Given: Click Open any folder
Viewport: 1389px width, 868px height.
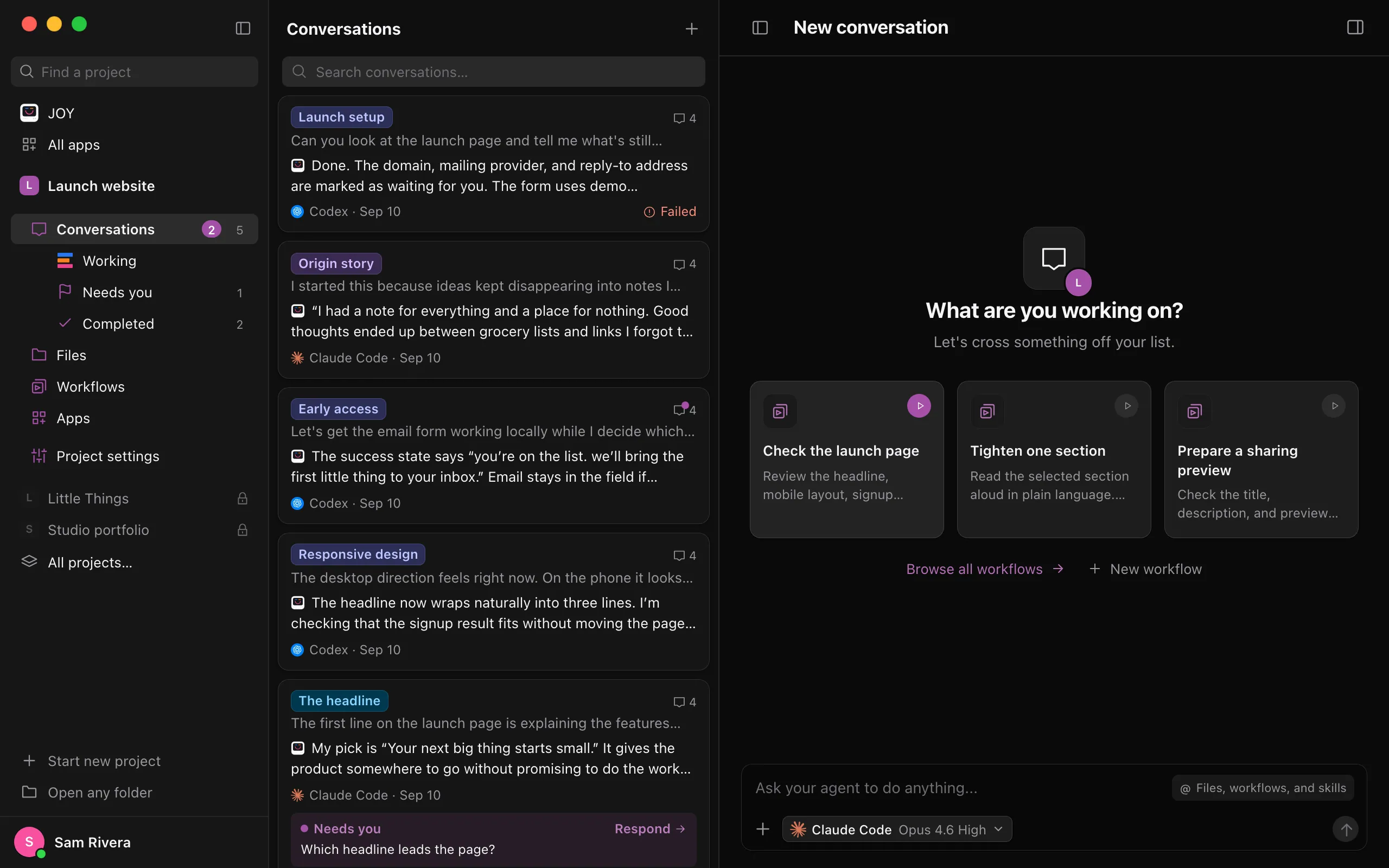Looking at the screenshot, I should click(135, 793).
